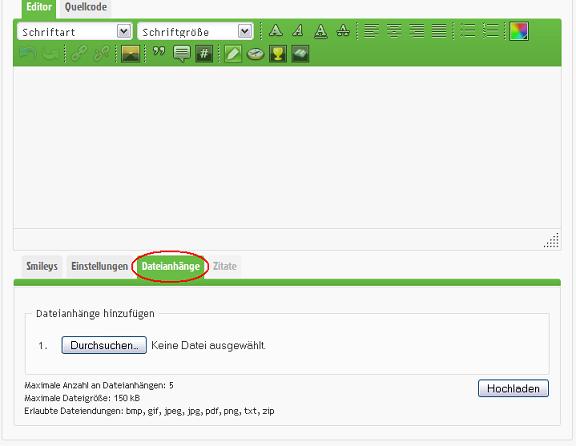Open the Einstellungen tab
The height and width of the screenshot is (446, 576).
100,266
